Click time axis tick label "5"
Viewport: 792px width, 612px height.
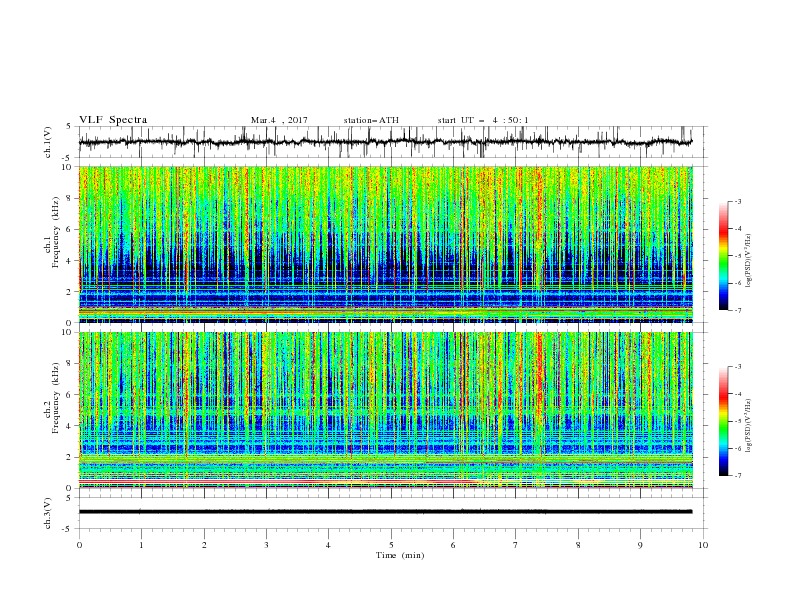tap(391, 545)
